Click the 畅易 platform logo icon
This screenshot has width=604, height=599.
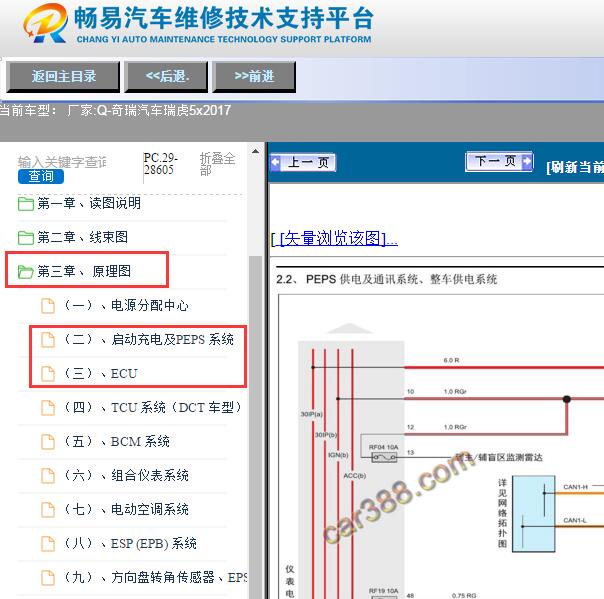click(45, 23)
